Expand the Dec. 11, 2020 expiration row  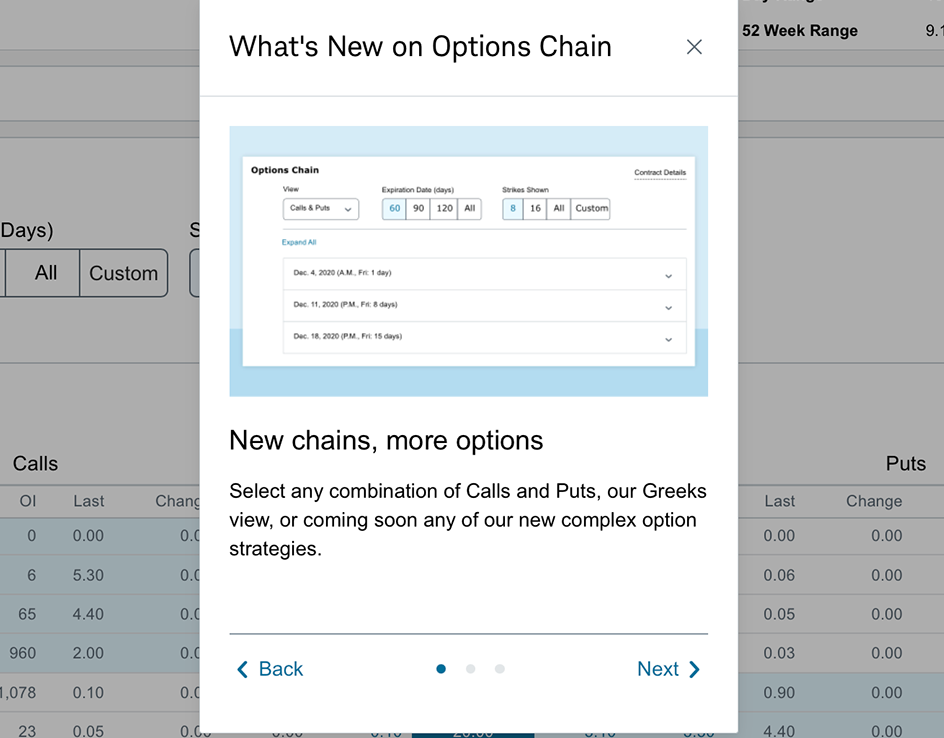485,306
